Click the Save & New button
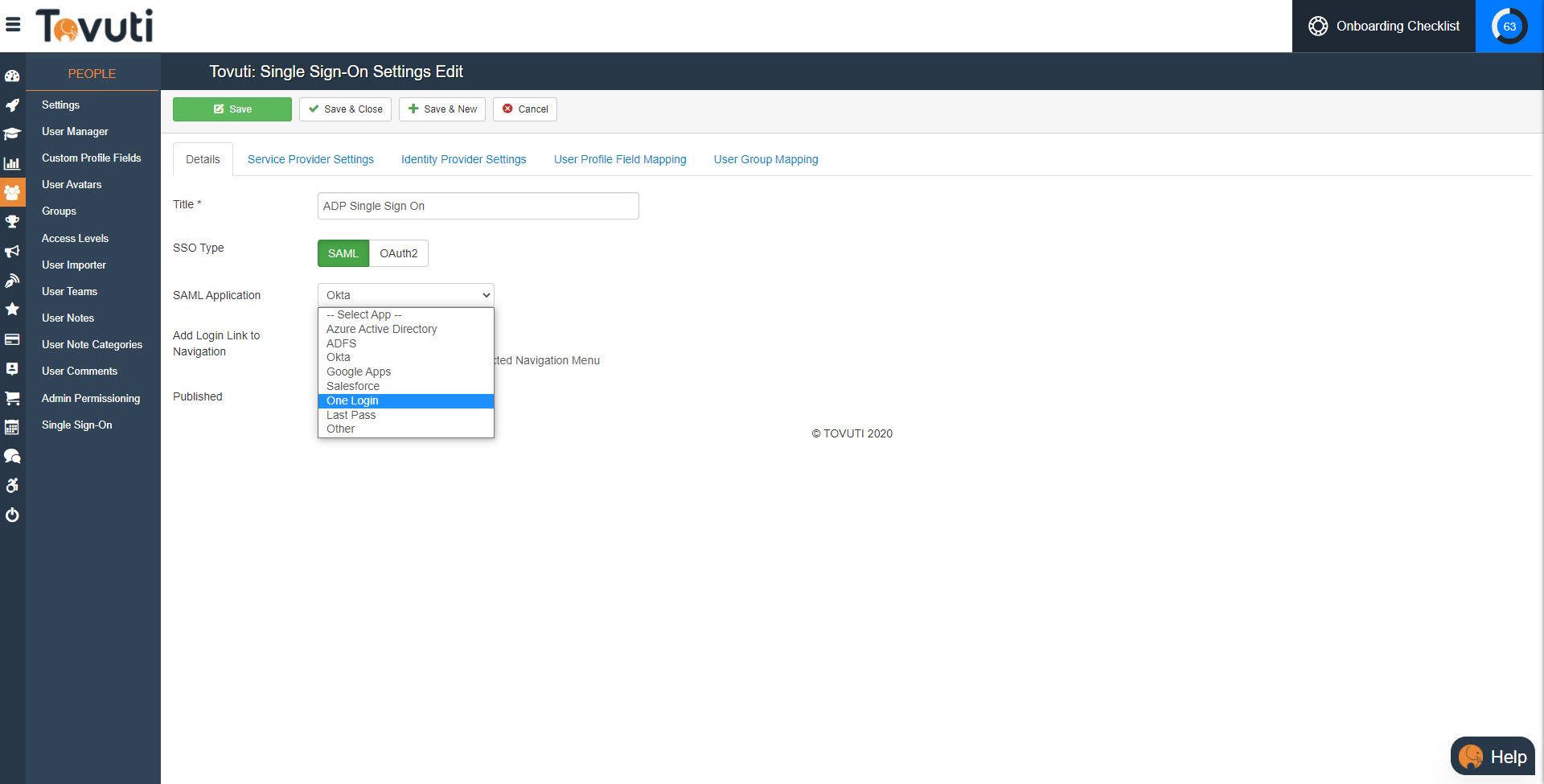 (x=442, y=109)
